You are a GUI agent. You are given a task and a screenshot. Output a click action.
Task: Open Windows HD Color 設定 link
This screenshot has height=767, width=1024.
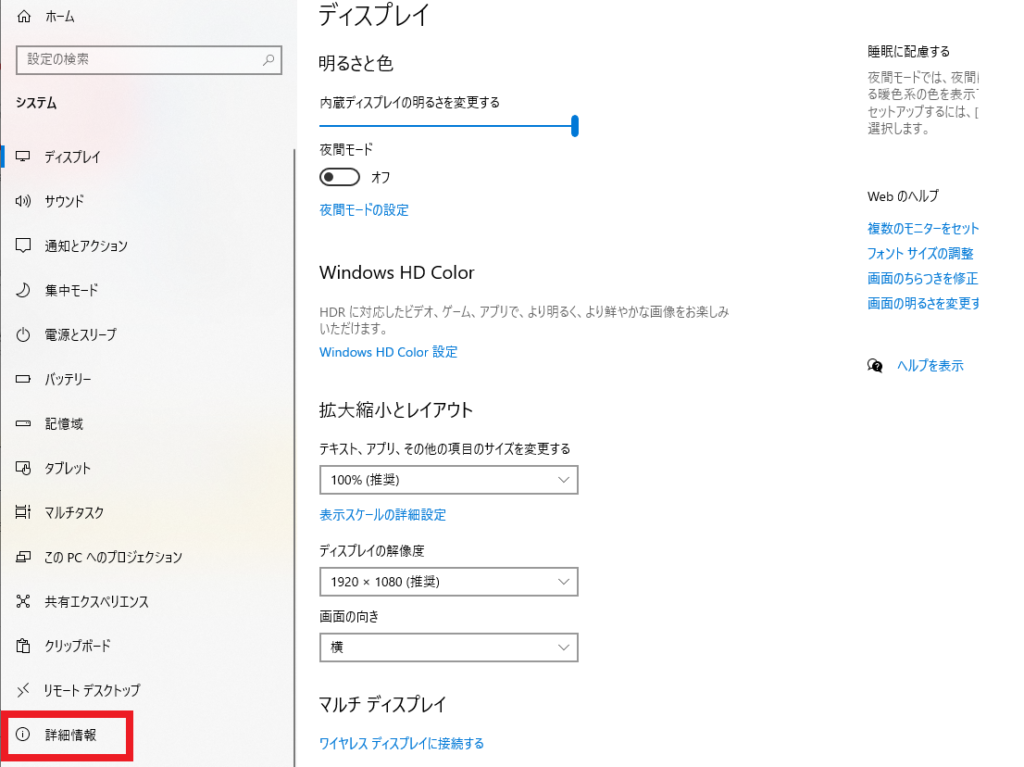388,352
